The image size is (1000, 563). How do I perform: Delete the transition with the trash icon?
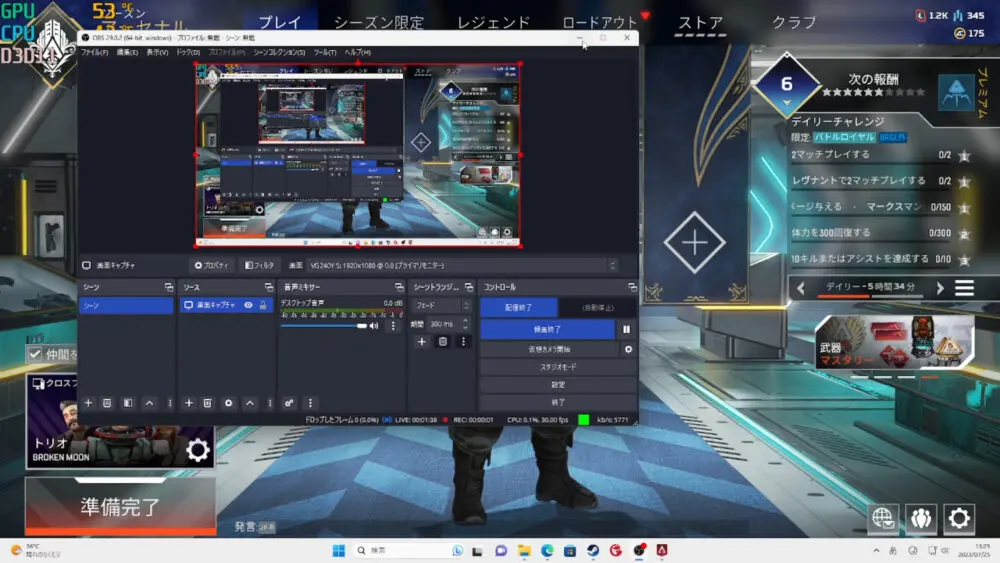(443, 342)
